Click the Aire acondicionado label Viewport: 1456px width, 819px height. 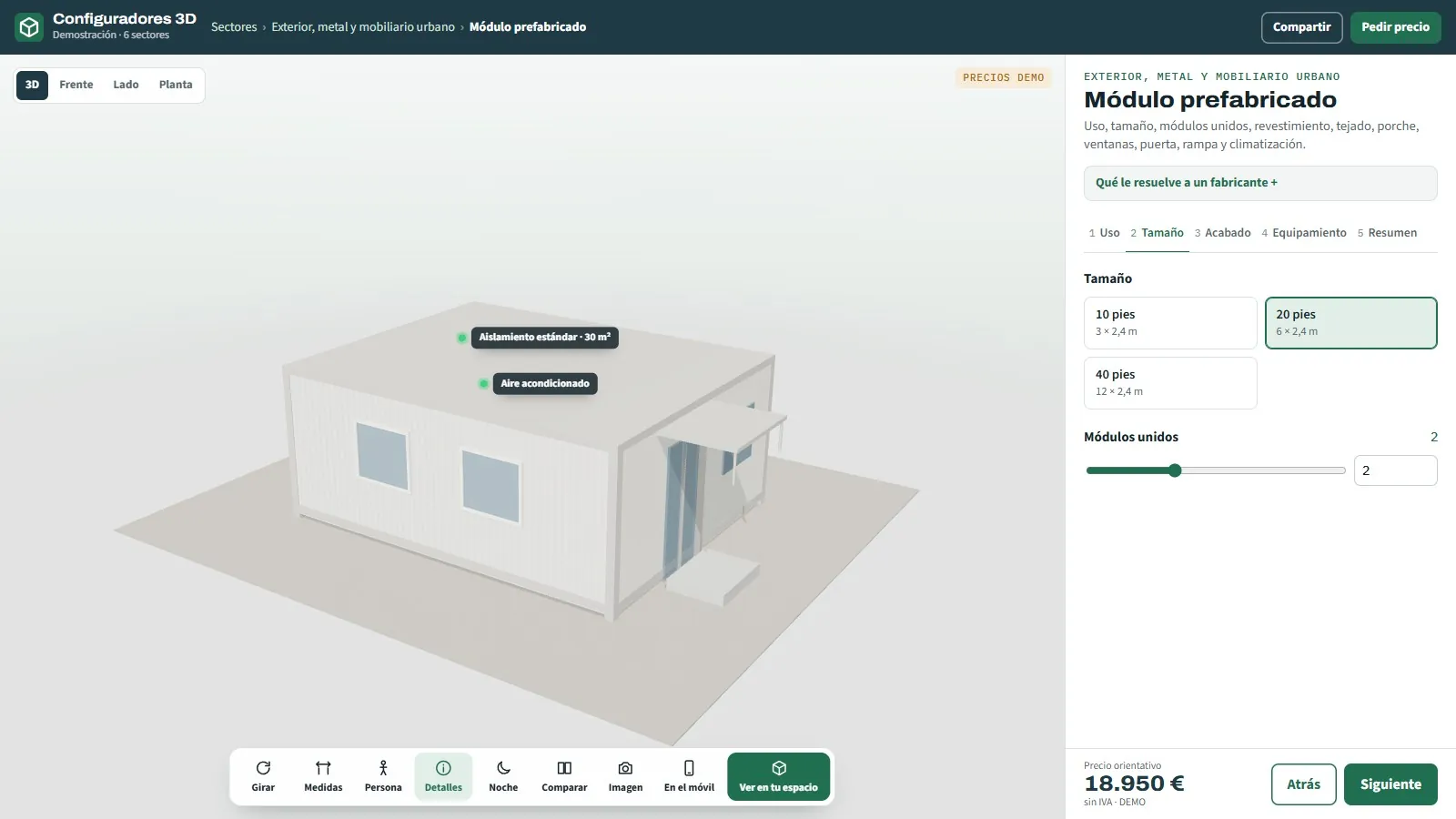click(545, 384)
